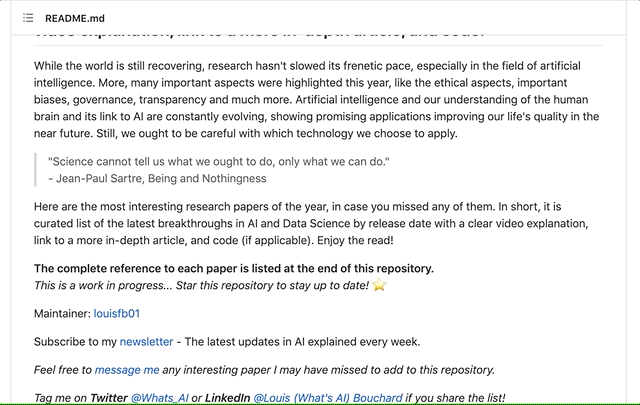This screenshot has width=640, height=405.
Task: Click the bold word 'Twitter'
Action: point(109,397)
